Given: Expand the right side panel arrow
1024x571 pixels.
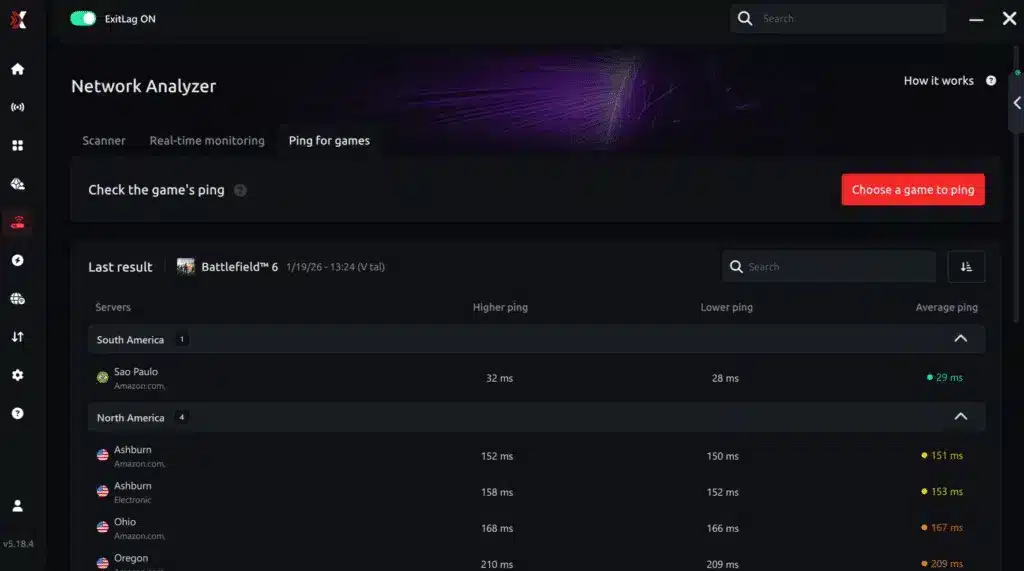Looking at the screenshot, I should tap(1017, 103).
